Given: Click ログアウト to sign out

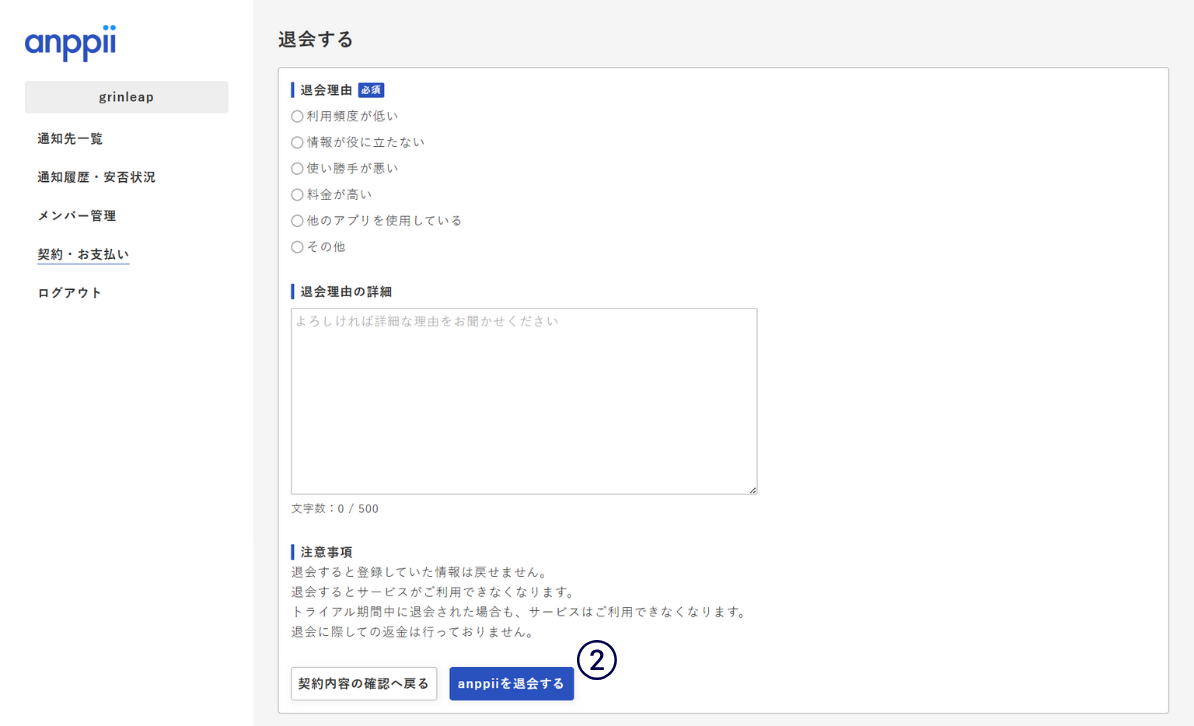Looking at the screenshot, I should [x=70, y=293].
